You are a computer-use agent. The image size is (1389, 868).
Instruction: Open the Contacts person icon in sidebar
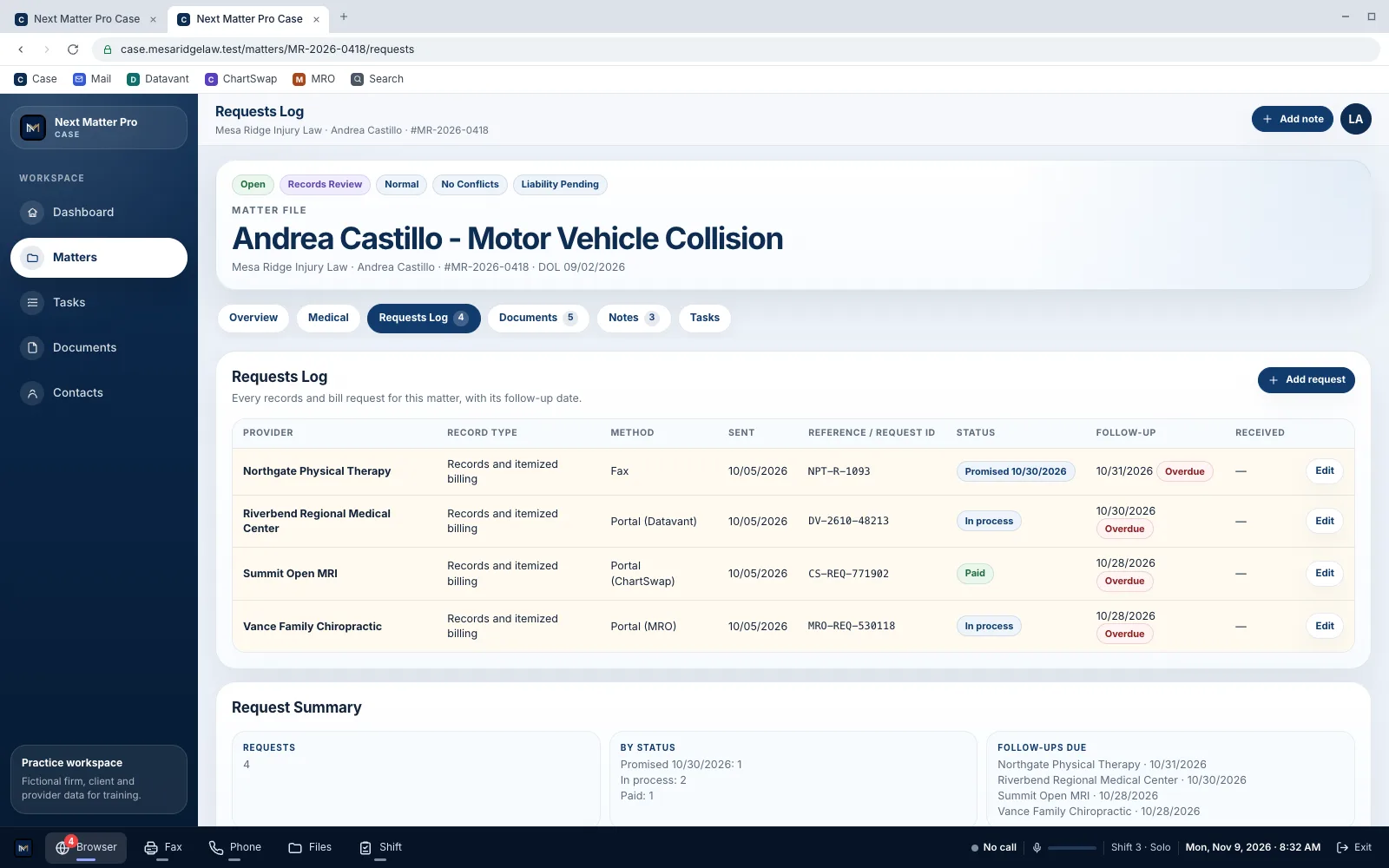[32, 393]
